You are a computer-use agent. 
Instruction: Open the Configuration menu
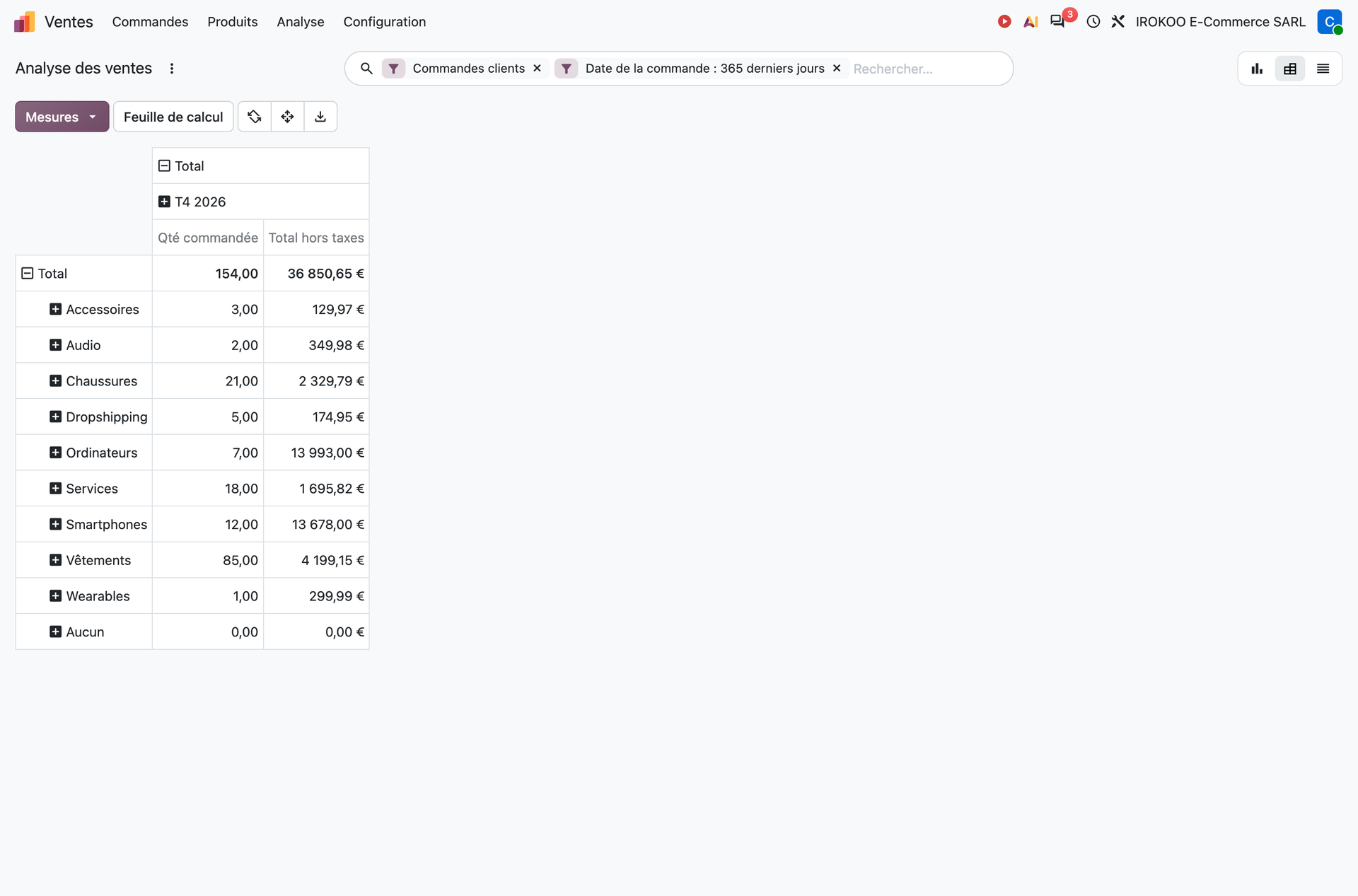point(385,22)
